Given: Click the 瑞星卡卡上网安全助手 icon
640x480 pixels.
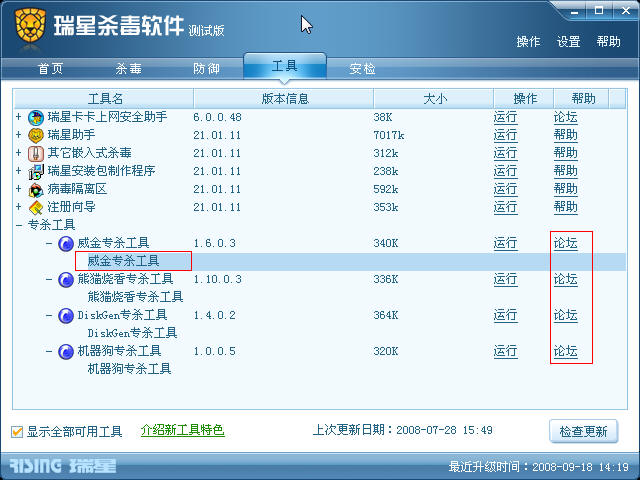Looking at the screenshot, I should 36,118.
